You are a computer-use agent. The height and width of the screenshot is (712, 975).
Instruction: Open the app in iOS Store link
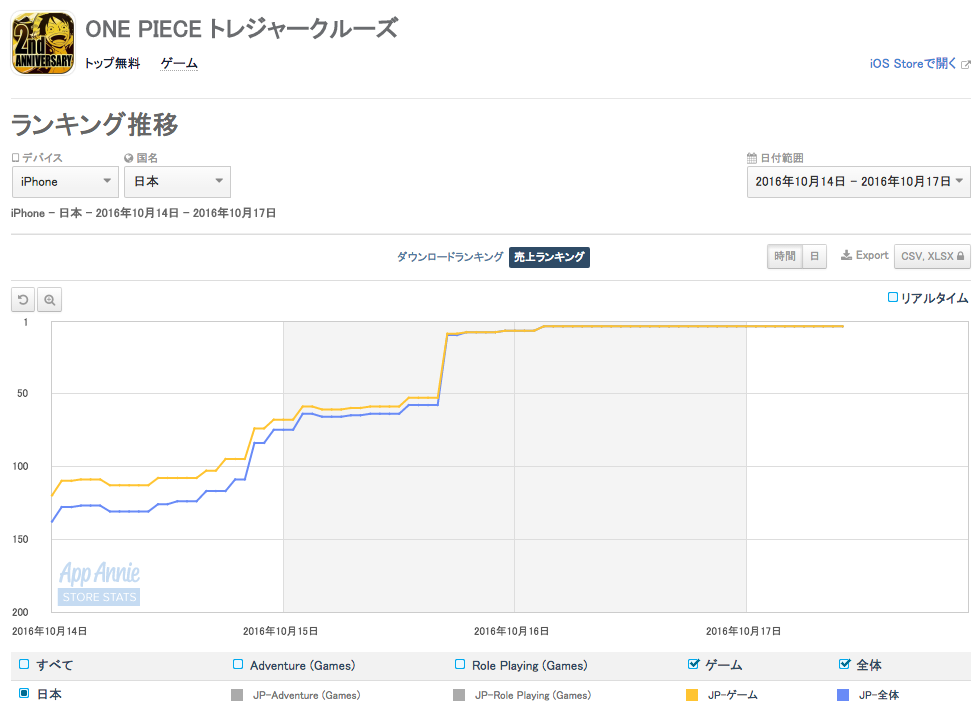click(913, 63)
